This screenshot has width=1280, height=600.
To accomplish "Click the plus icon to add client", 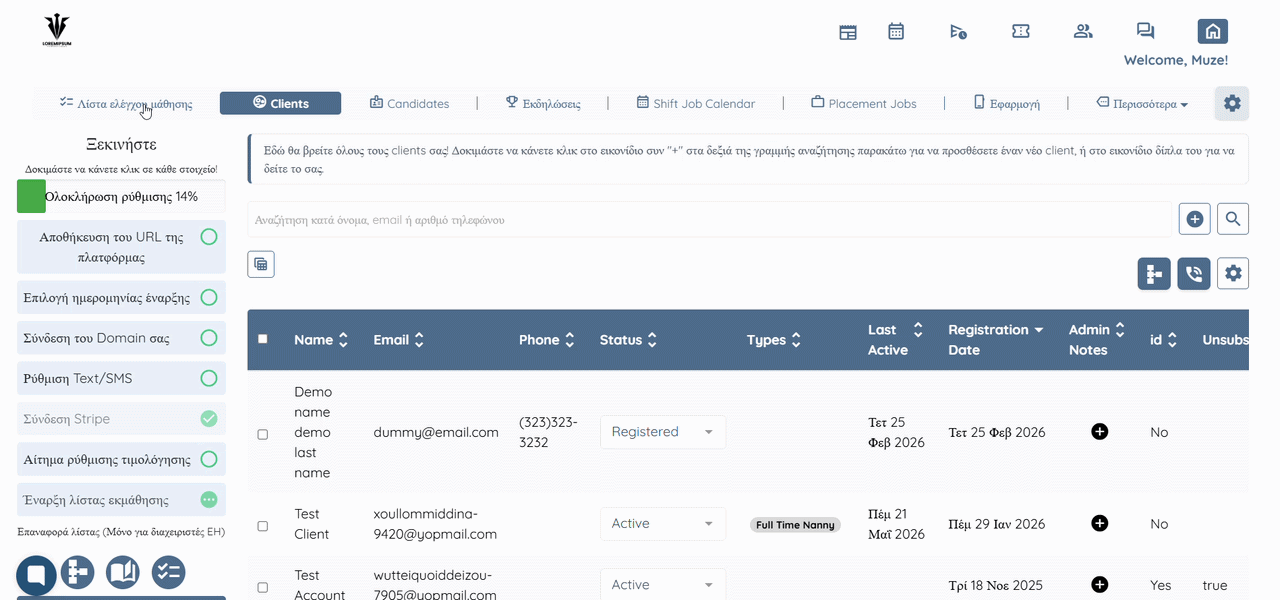I will pos(1195,219).
